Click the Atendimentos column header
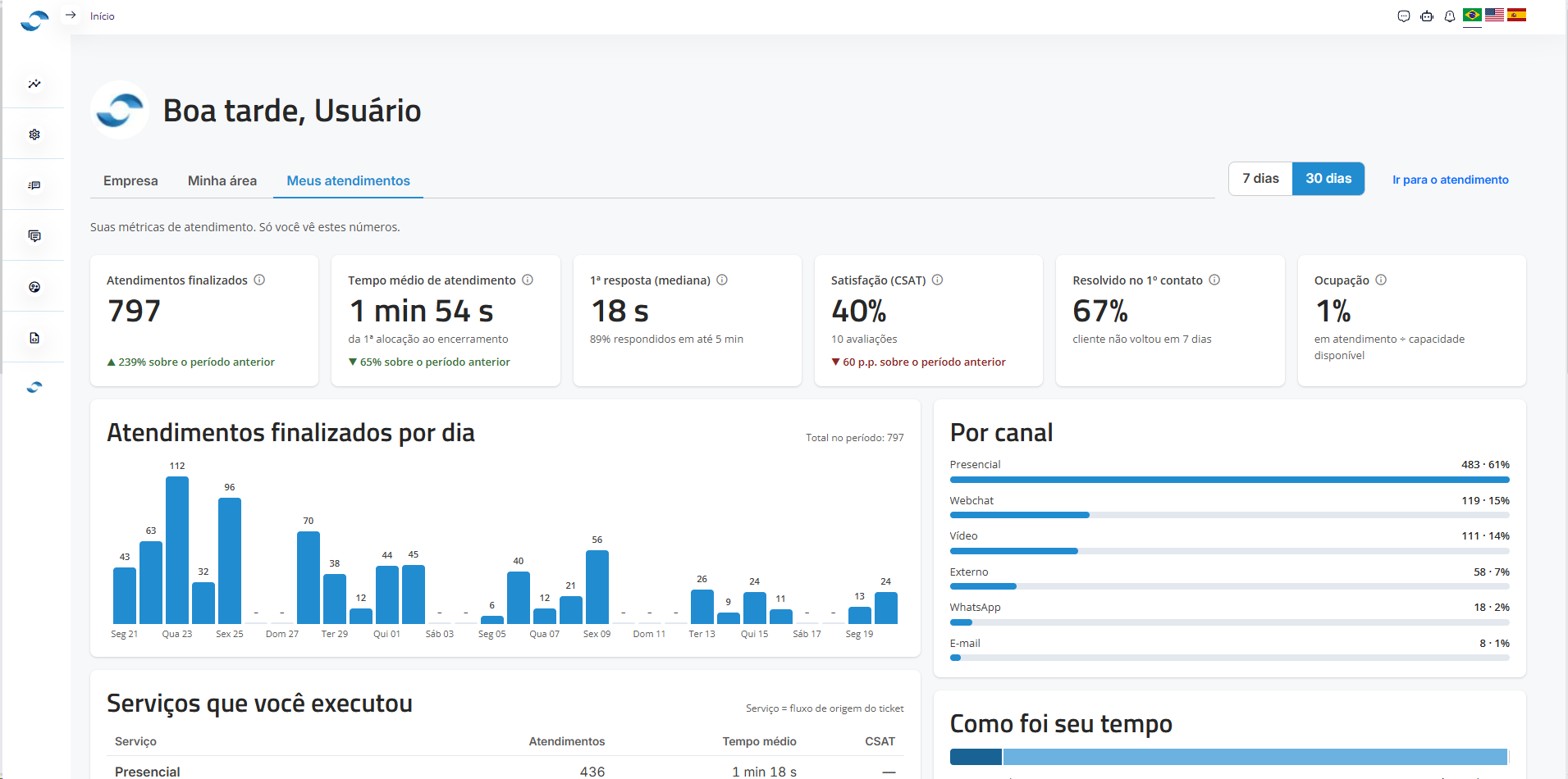The height and width of the screenshot is (779, 1568). 566,741
